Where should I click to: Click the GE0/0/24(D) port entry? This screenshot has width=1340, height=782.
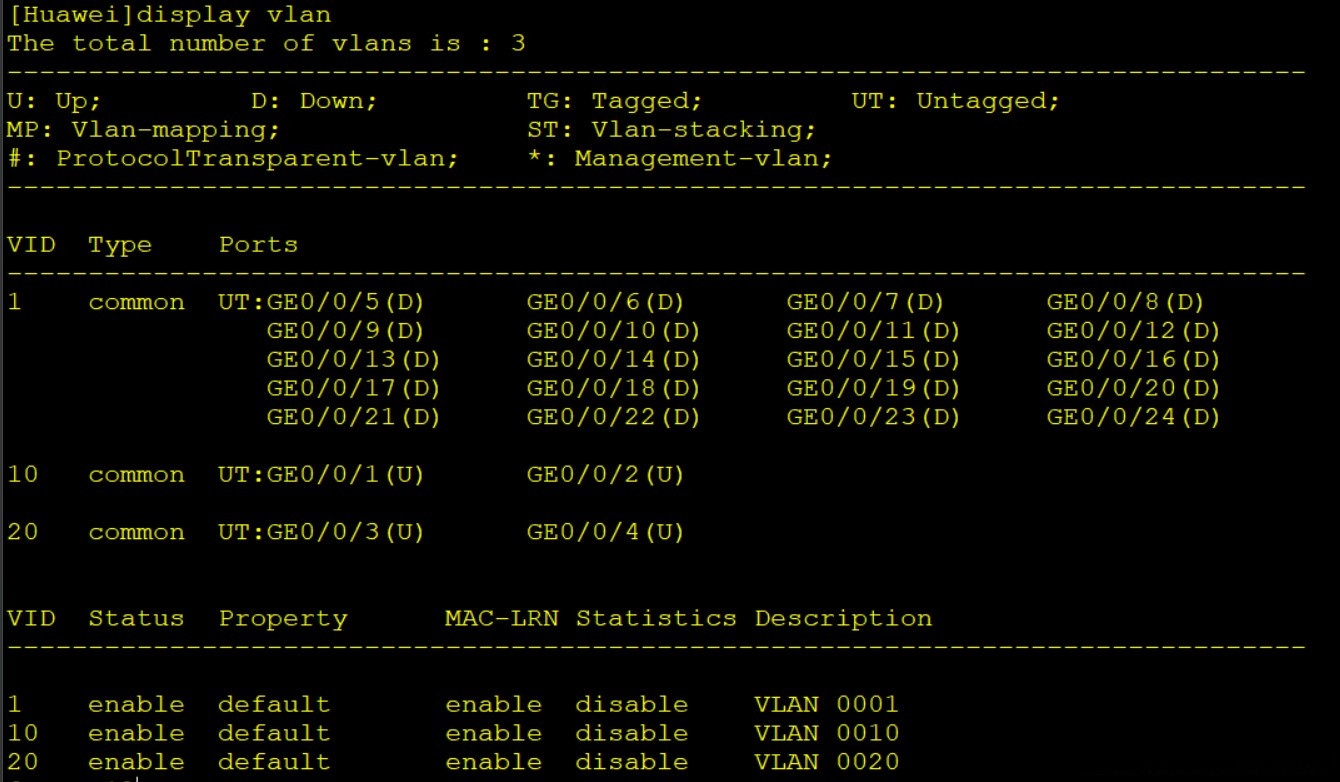tap(1133, 417)
